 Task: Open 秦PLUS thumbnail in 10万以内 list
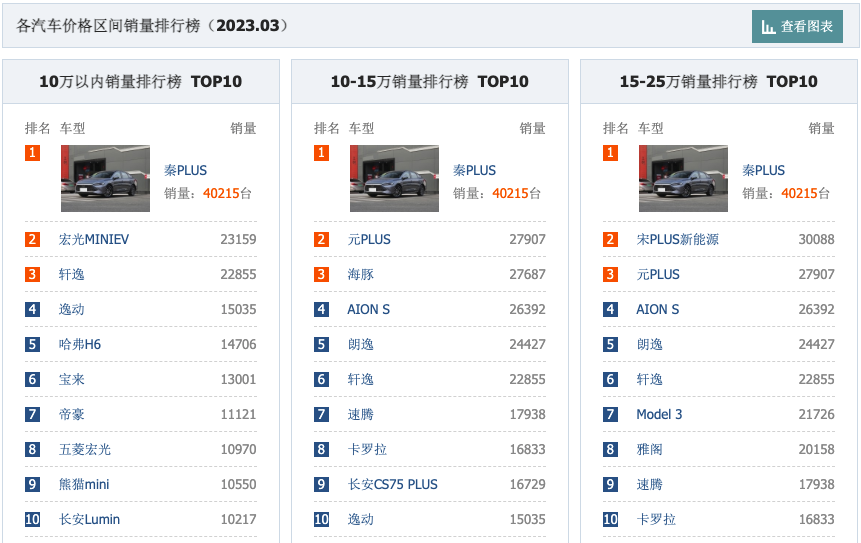[x=105, y=178]
